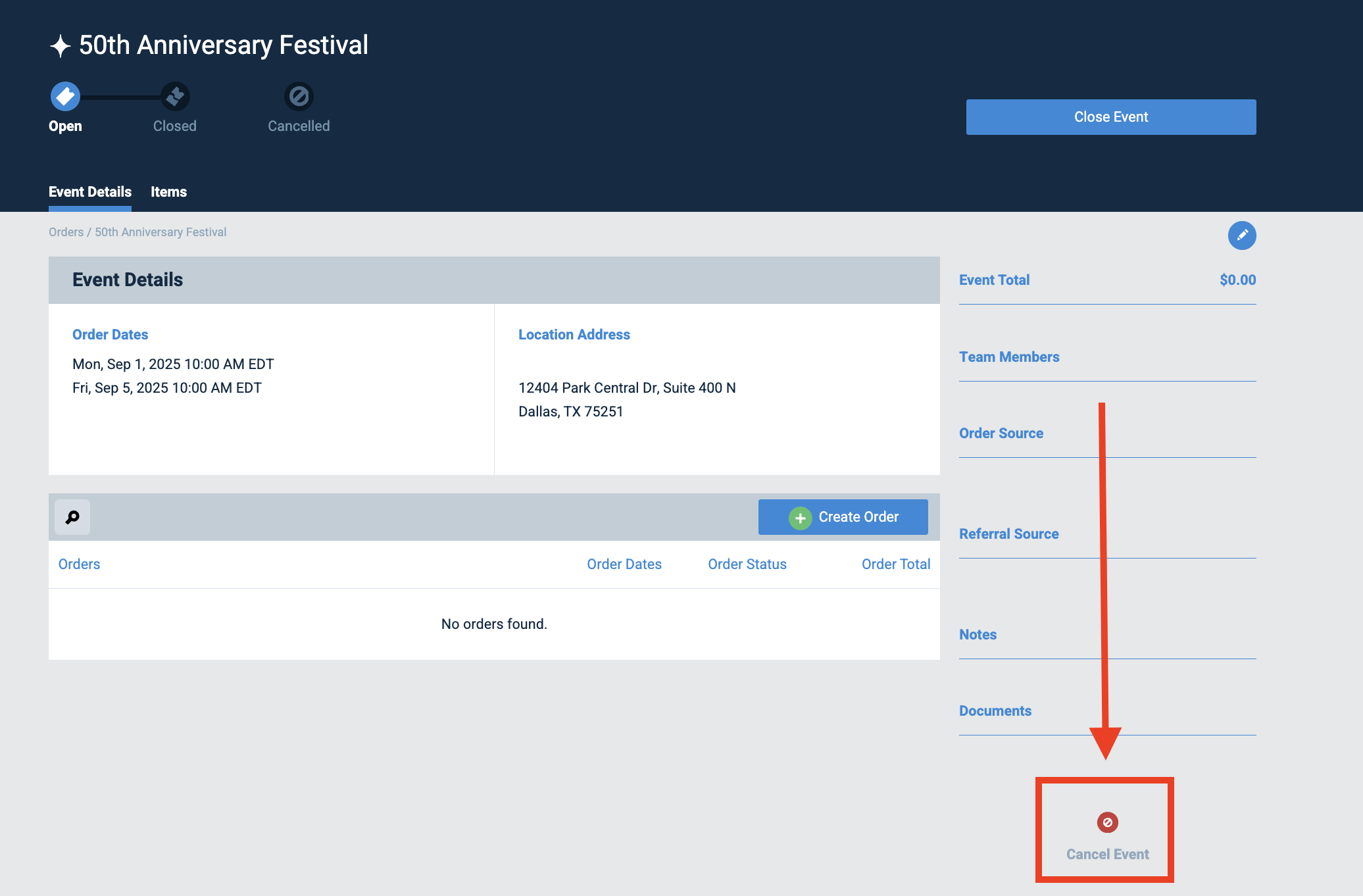Sort by the Orders column header
This screenshot has height=896, width=1363.
(79, 564)
